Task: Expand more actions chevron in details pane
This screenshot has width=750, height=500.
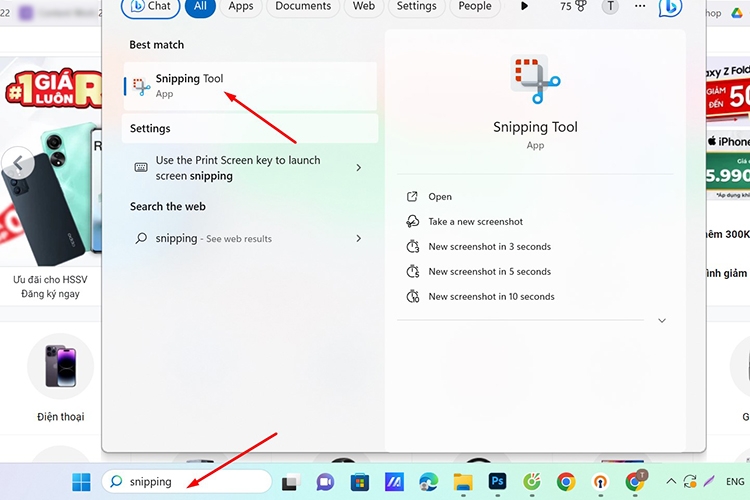Action: coord(662,321)
